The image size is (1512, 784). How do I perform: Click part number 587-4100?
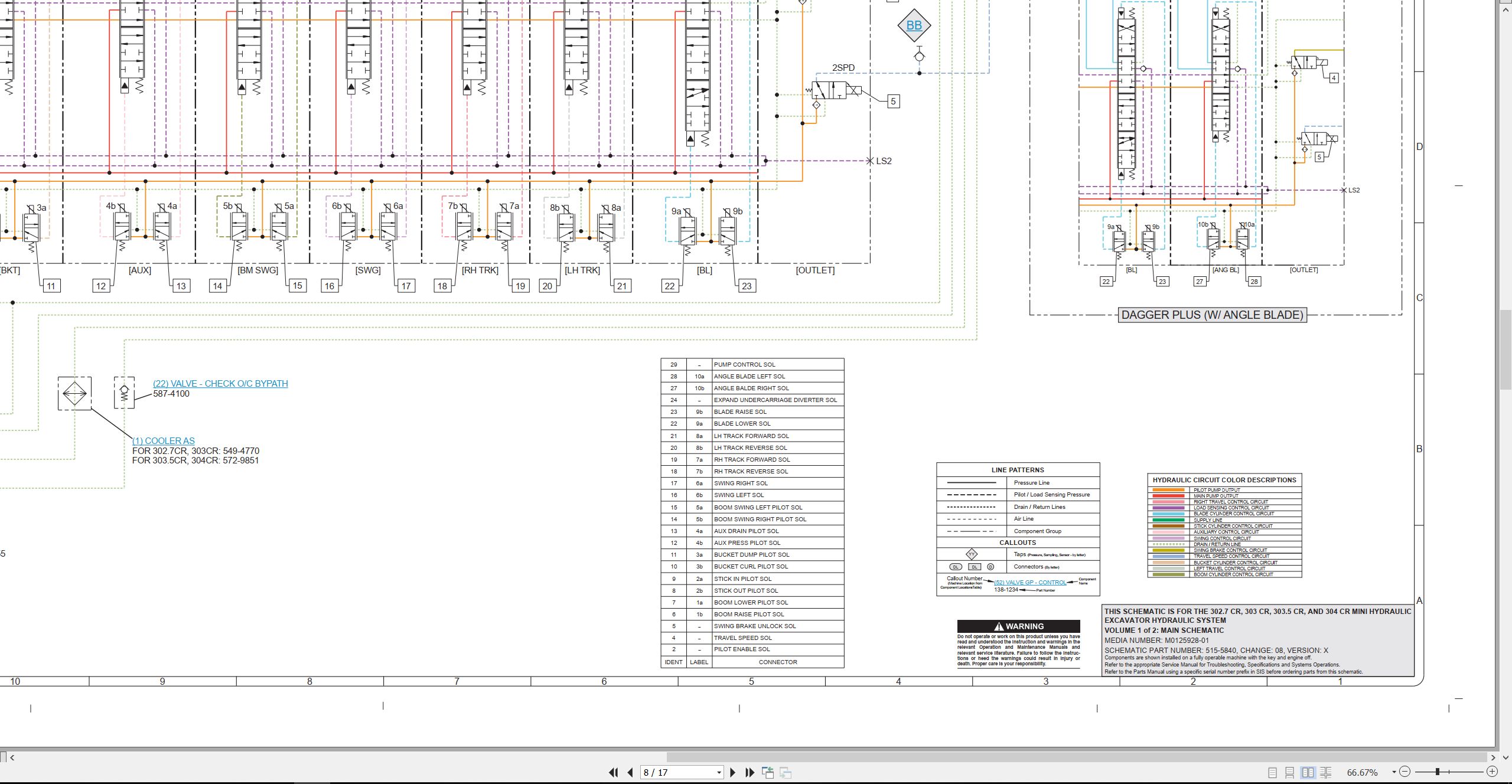171,394
